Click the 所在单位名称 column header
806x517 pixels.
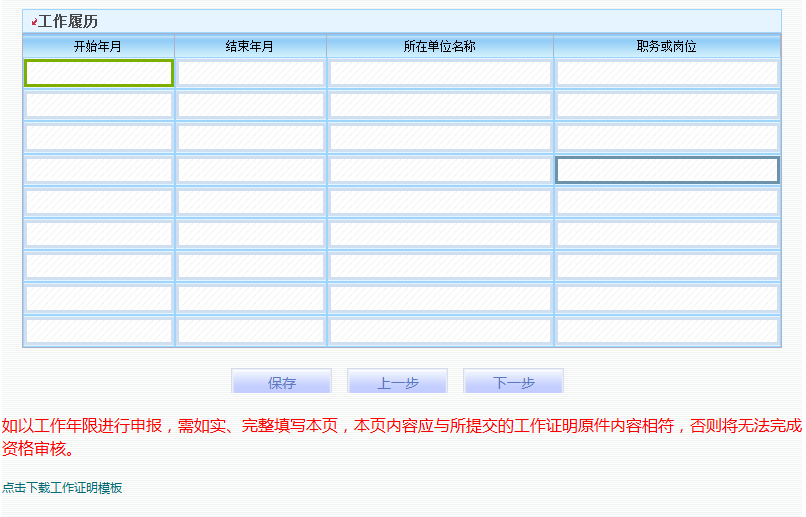tap(440, 46)
